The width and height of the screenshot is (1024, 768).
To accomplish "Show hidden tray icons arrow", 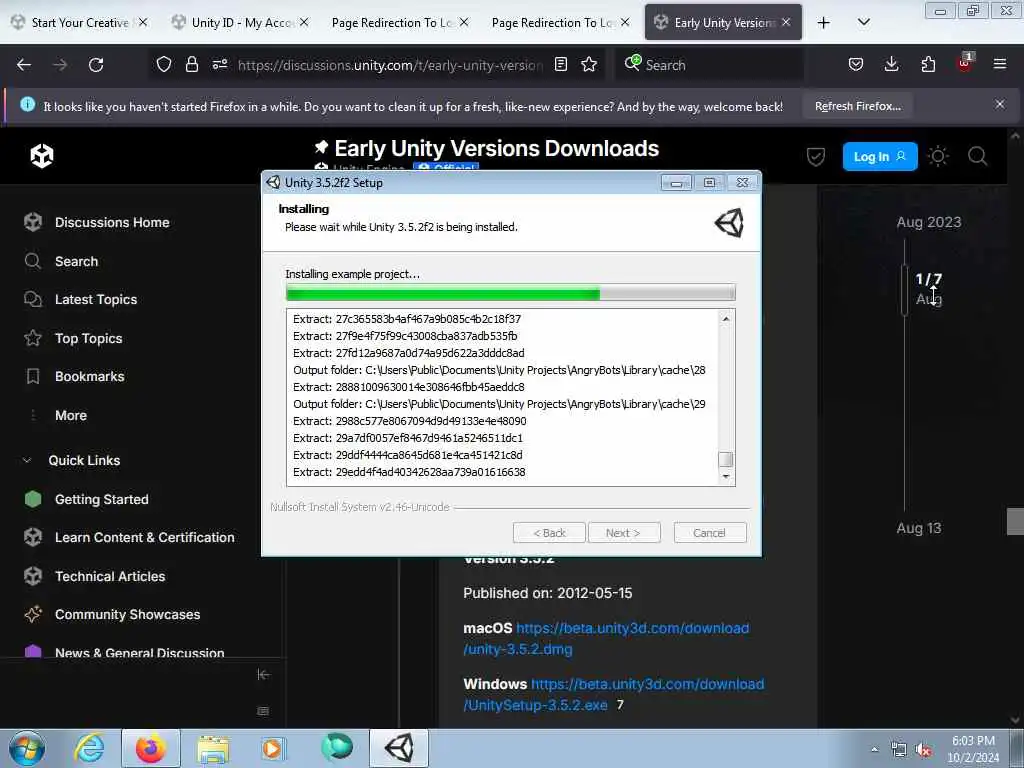I will point(874,750).
